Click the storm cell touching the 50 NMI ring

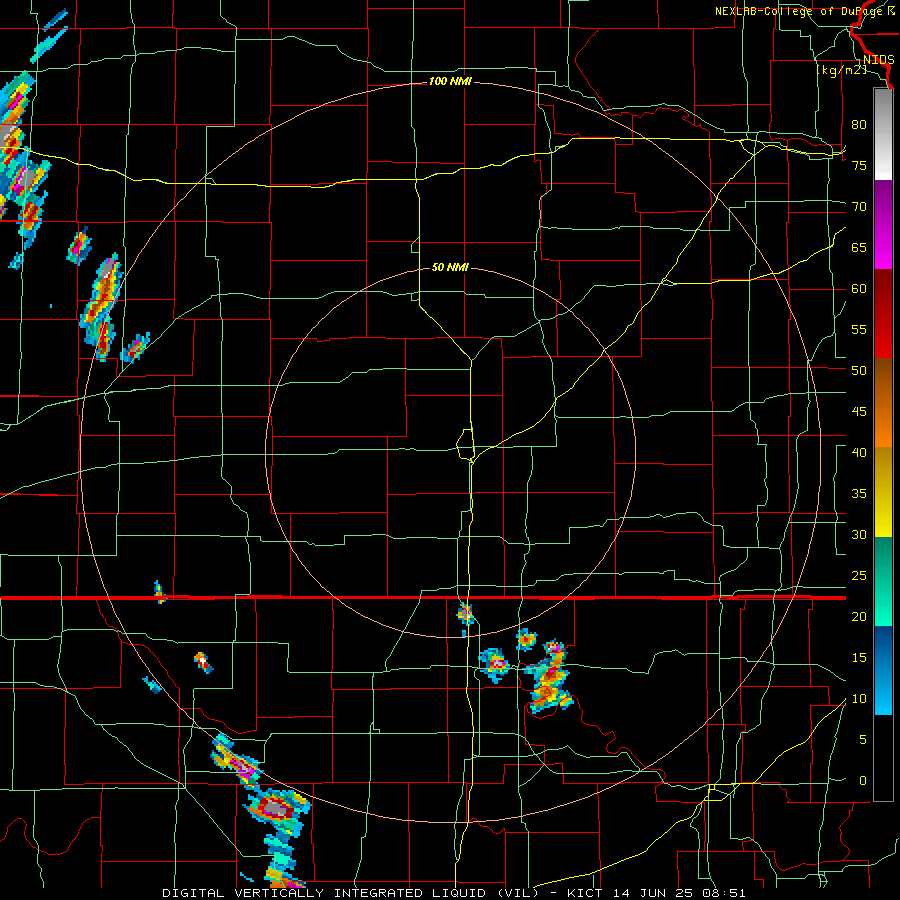click(465, 615)
